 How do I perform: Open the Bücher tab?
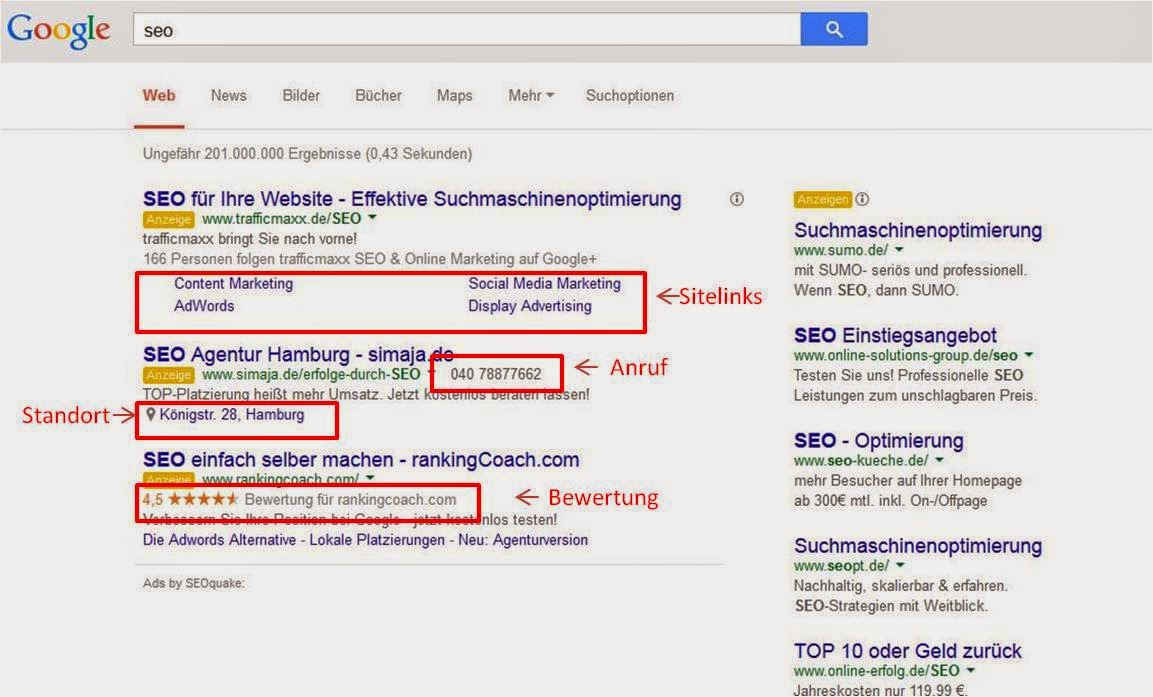[378, 96]
